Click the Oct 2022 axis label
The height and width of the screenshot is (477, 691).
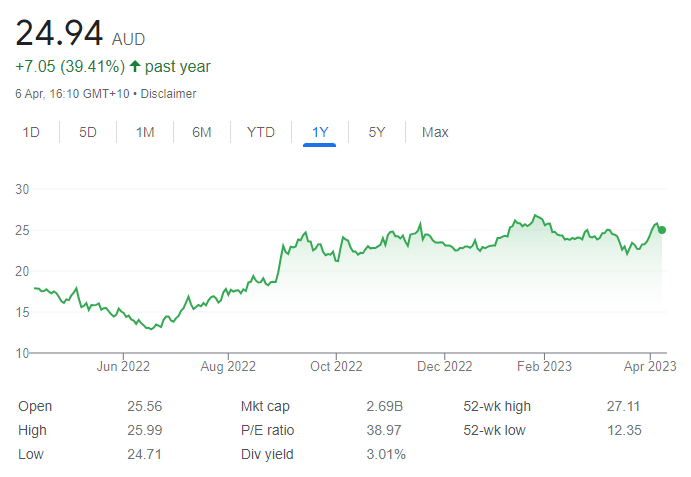coord(336,366)
